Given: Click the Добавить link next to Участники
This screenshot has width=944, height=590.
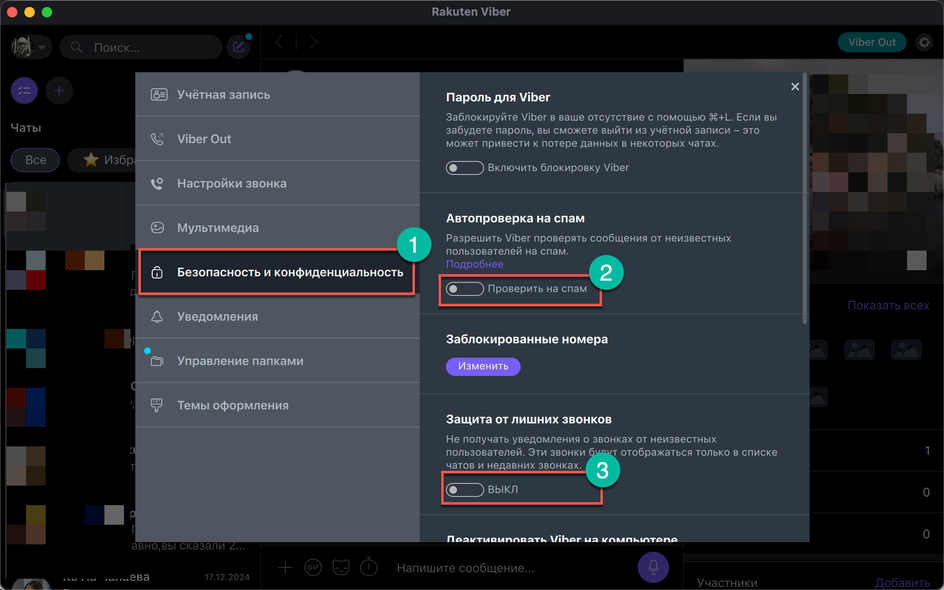Looking at the screenshot, I should tap(902, 583).
